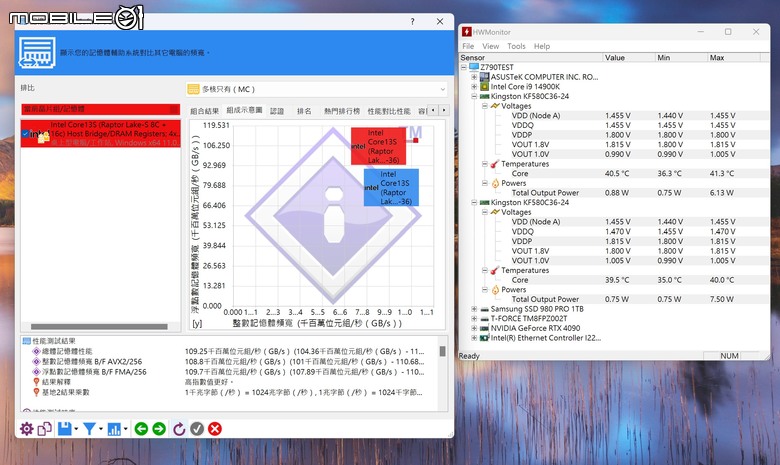Switch to the 組合結果 tab

(204, 111)
